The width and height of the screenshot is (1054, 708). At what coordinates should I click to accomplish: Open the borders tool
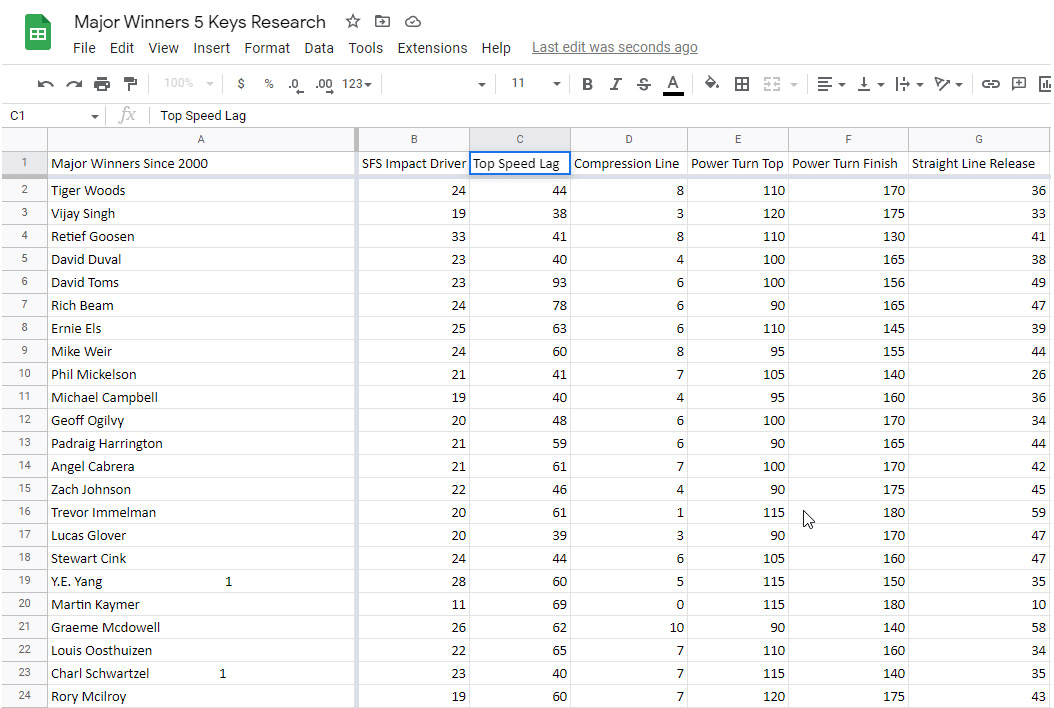pos(741,84)
